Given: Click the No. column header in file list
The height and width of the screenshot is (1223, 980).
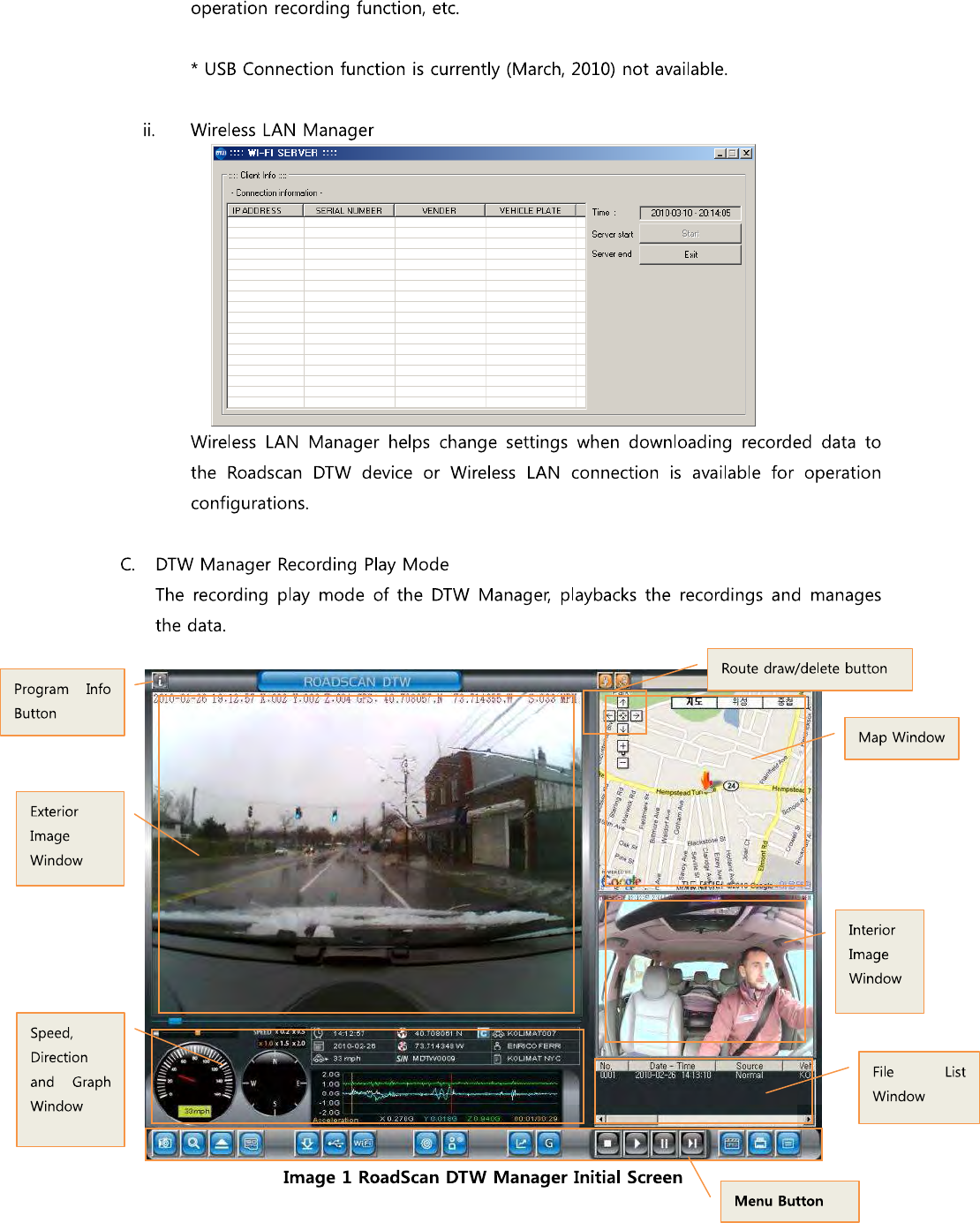Looking at the screenshot, I should tap(612, 1066).
